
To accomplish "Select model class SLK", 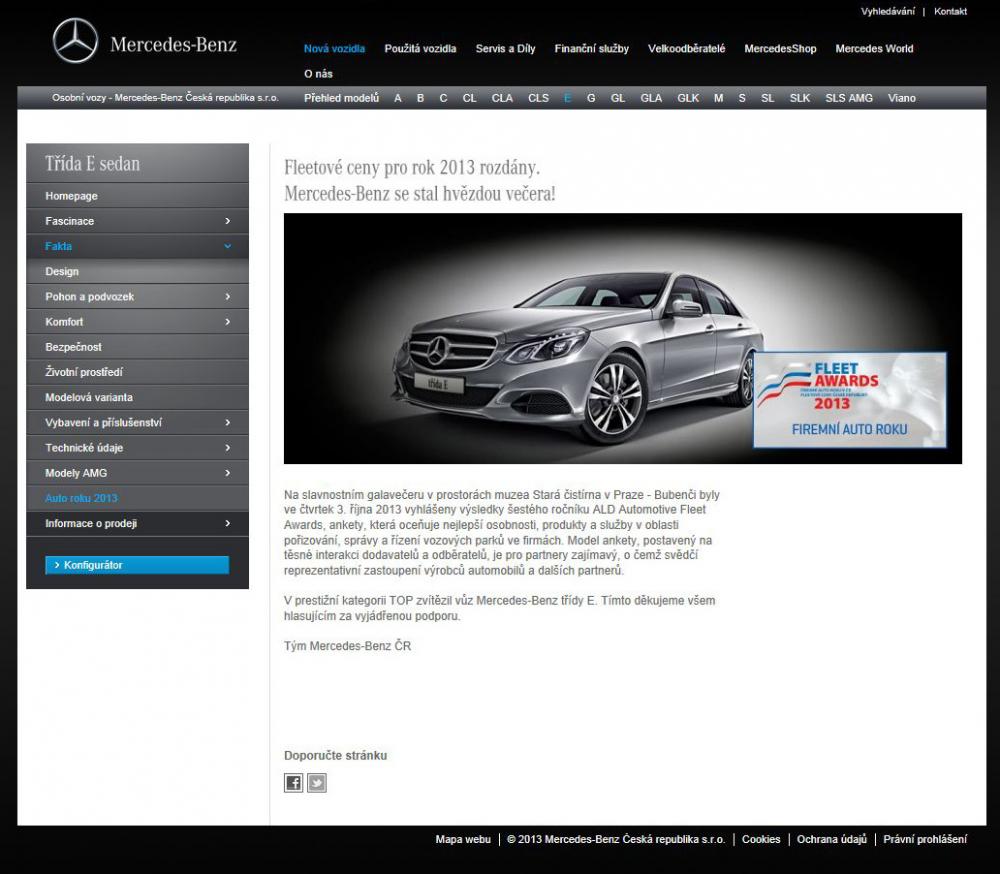I will [800, 98].
